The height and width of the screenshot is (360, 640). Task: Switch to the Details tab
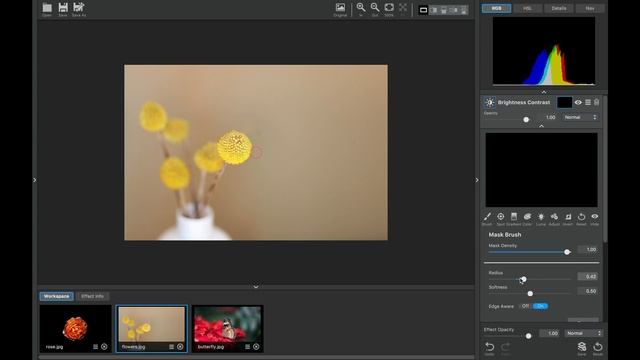click(559, 8)
